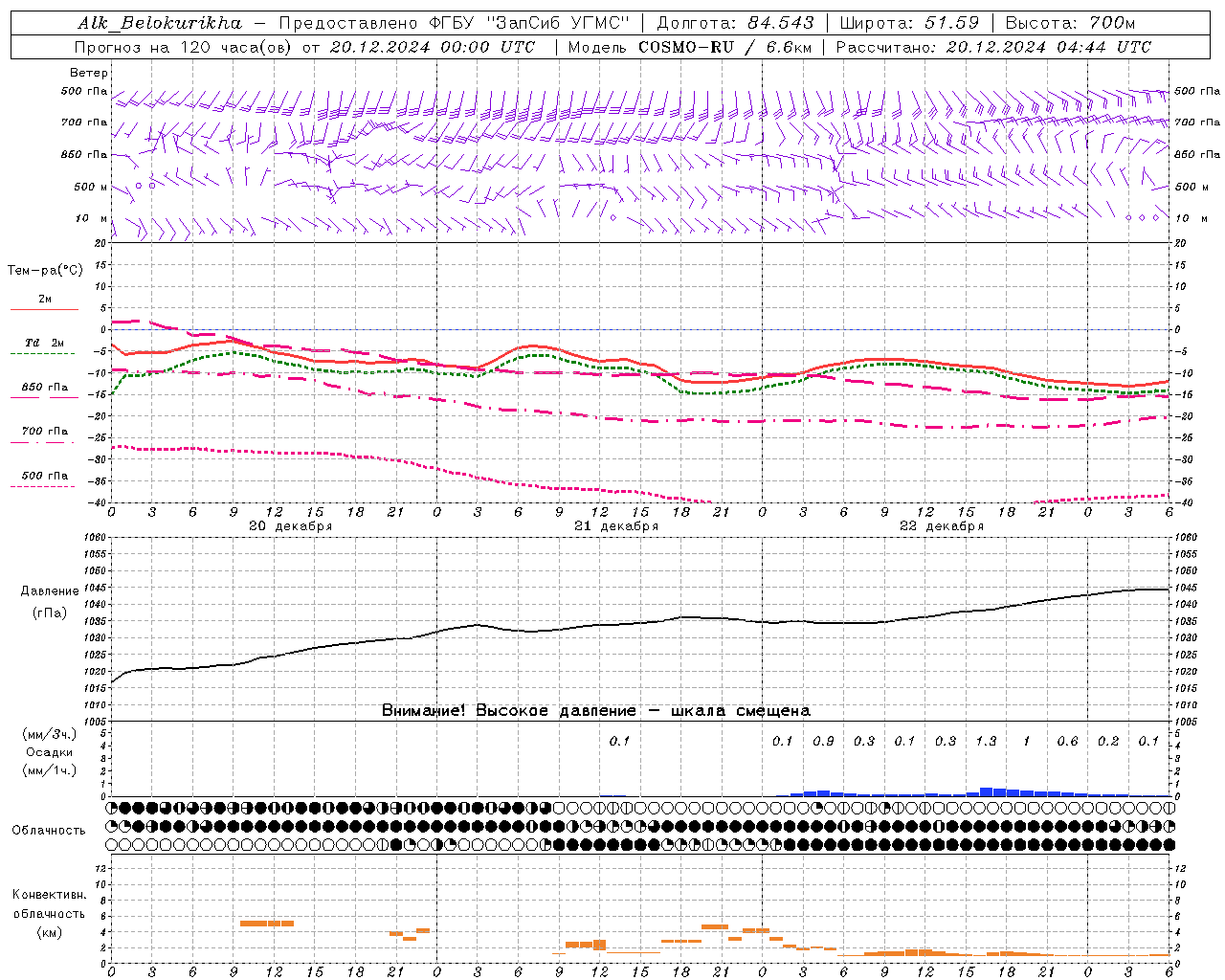Click the '0.2' precipitation amount
This screenshot has height=980, width=1225.
[x=1108, y=741]
